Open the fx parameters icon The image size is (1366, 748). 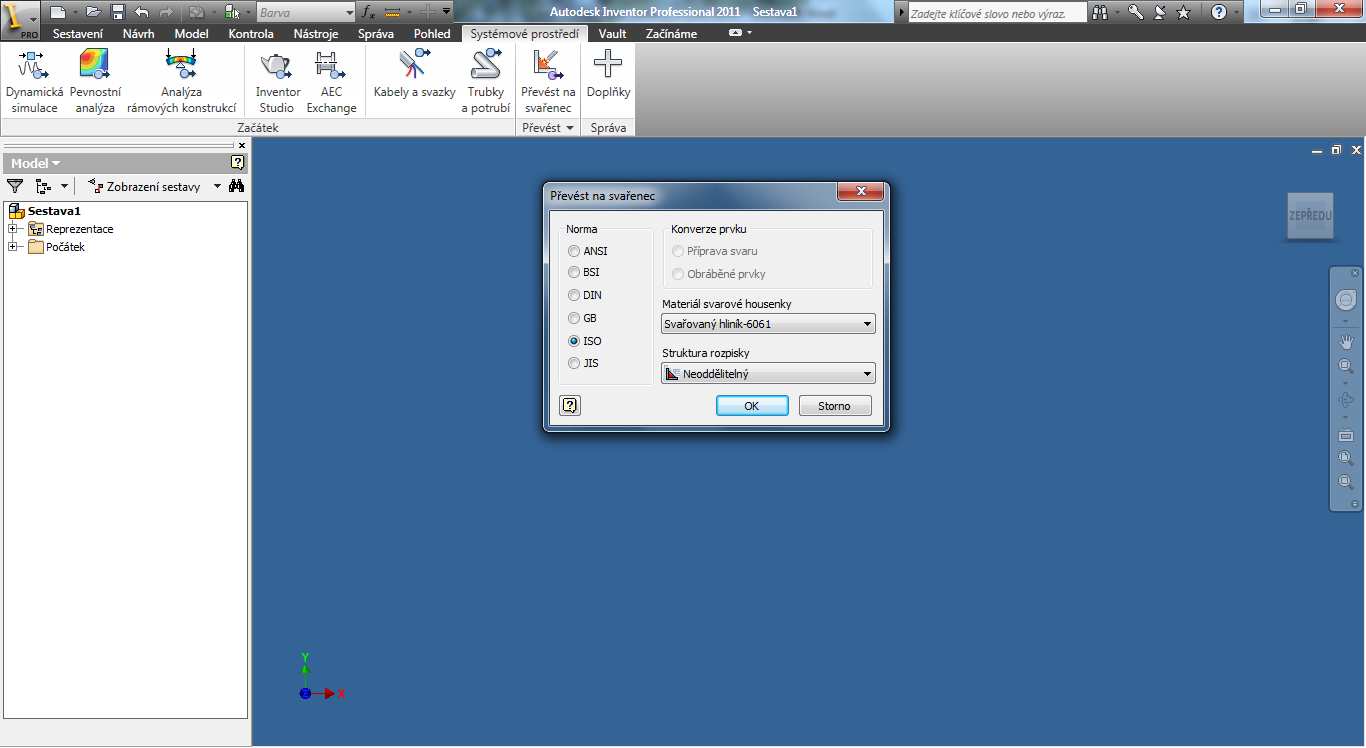pos(368,12)
